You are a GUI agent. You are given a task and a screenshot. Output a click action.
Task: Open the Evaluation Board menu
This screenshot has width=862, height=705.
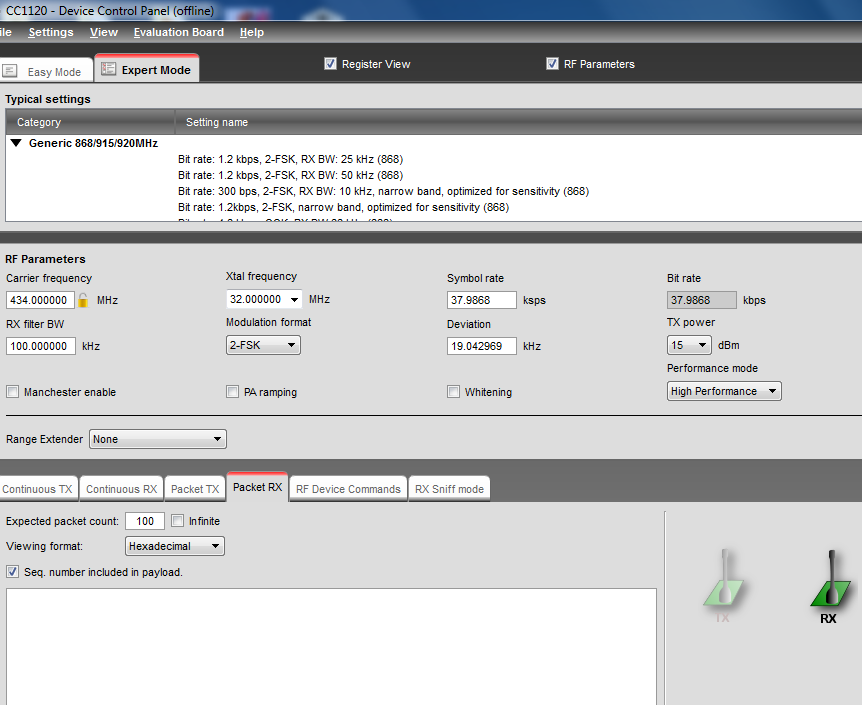[179, 32]
